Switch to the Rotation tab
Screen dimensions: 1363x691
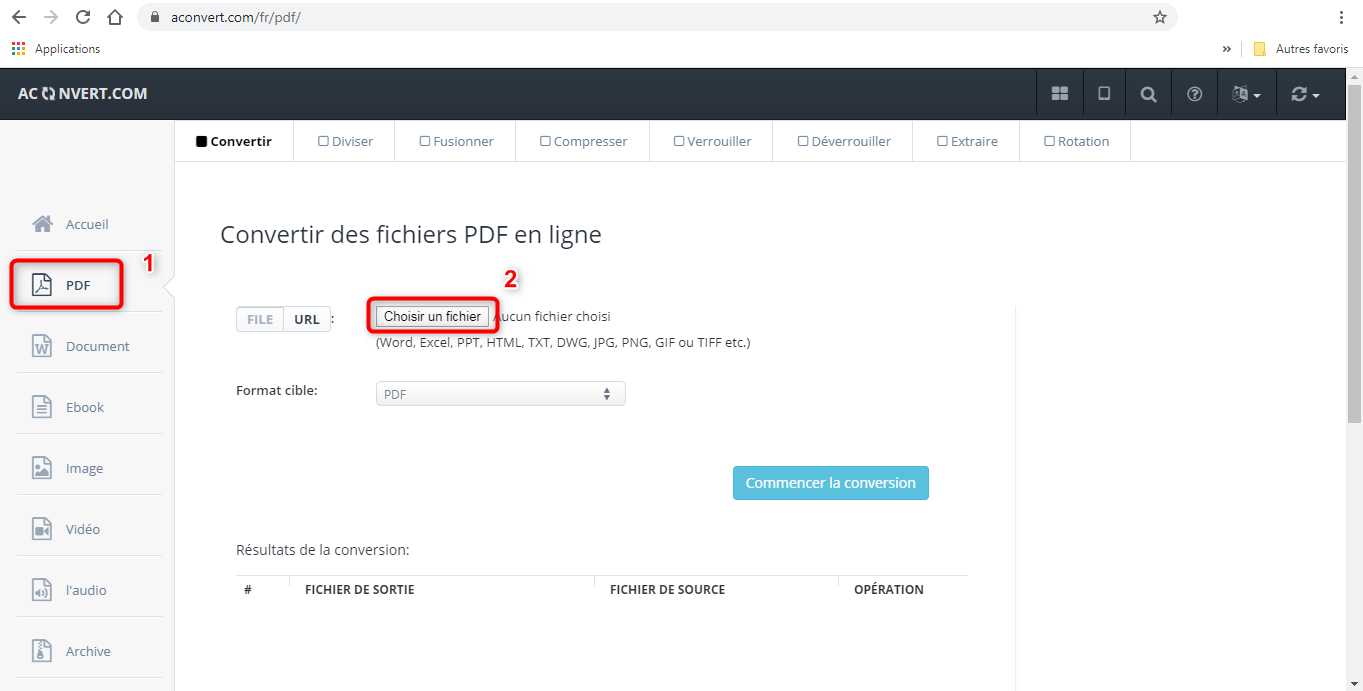(x=1076, y=141)
